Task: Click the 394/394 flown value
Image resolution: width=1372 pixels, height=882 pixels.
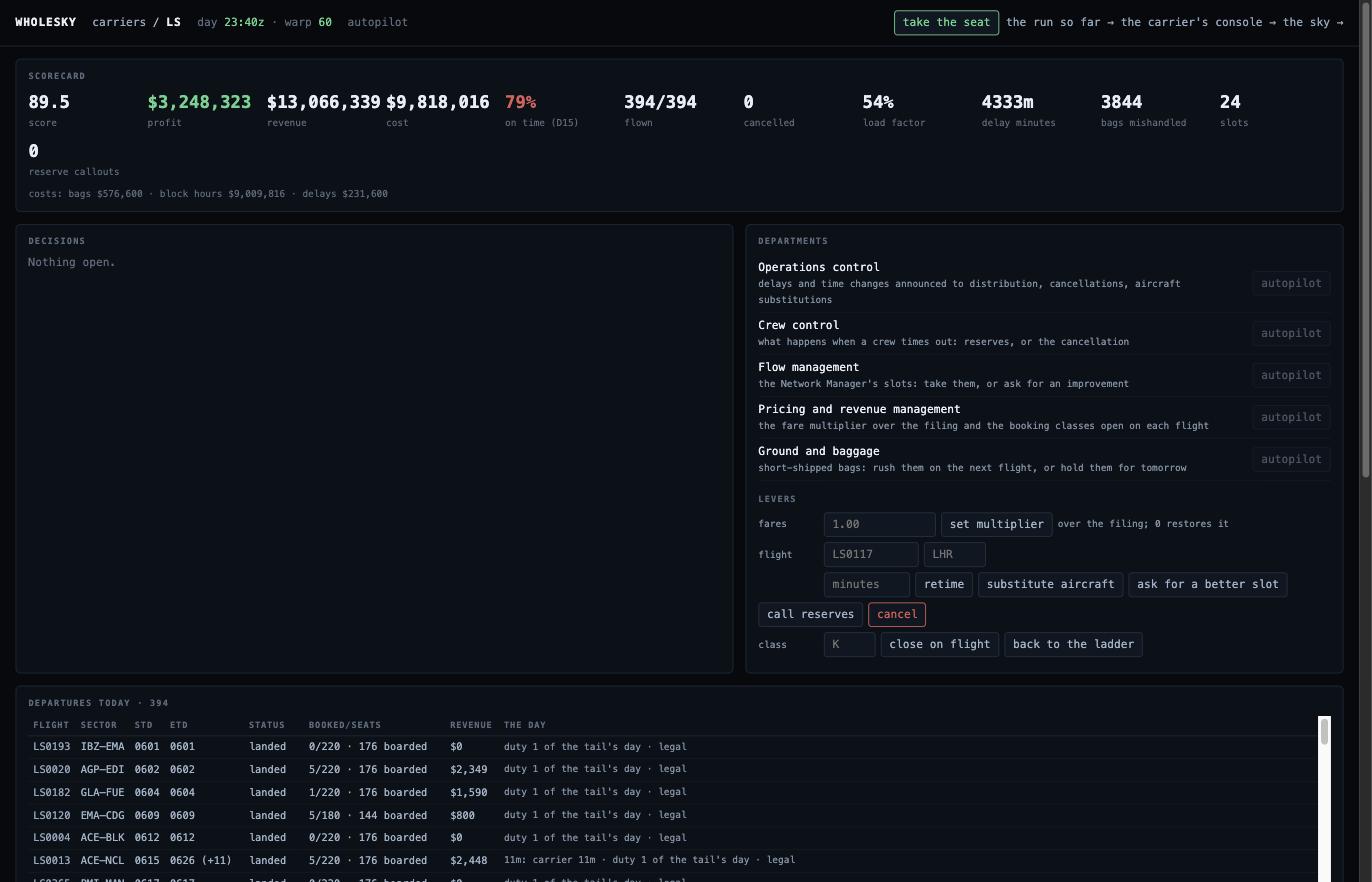Action: (660, 102)
